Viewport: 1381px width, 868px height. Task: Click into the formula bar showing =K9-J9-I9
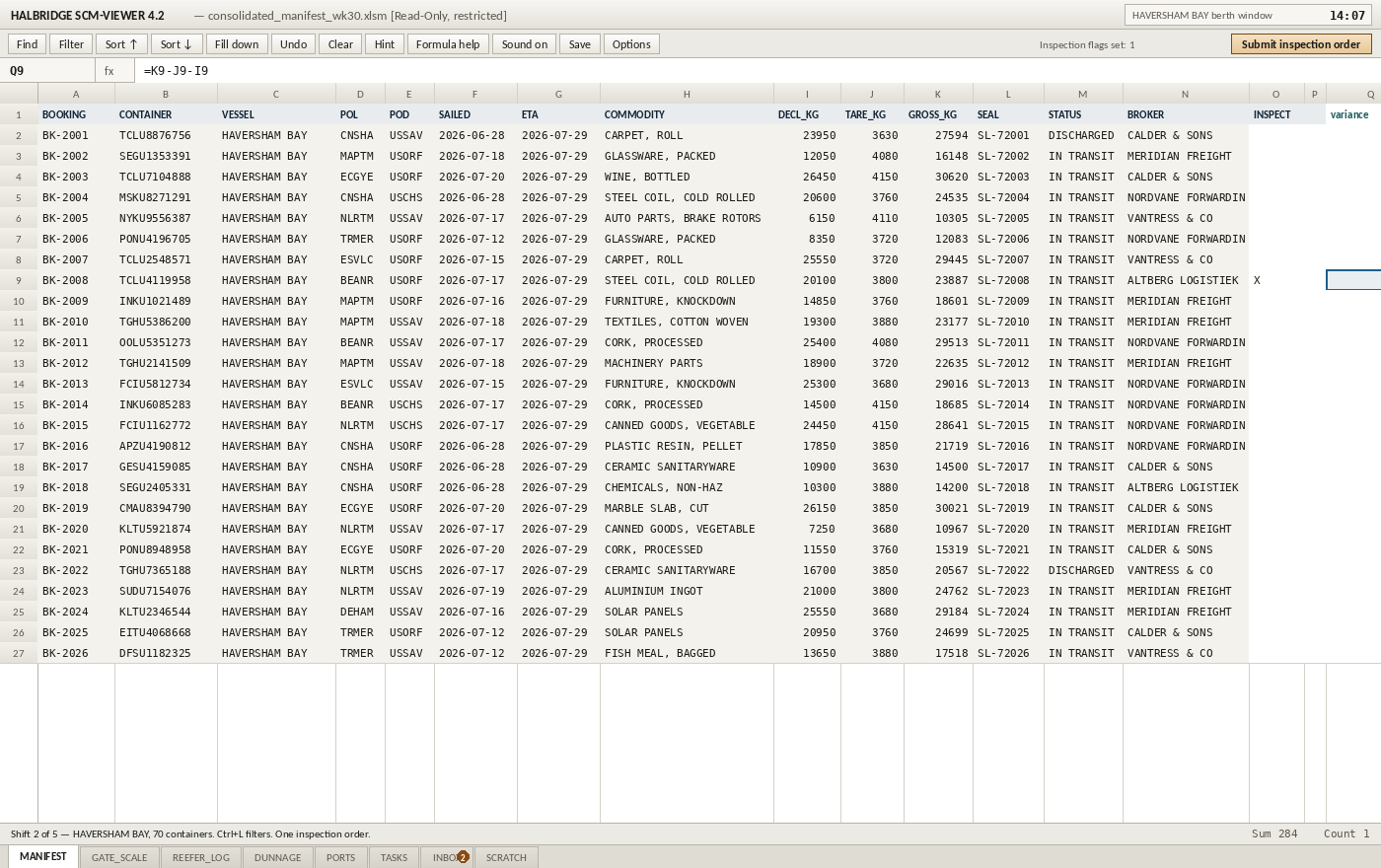pos(758,71)
